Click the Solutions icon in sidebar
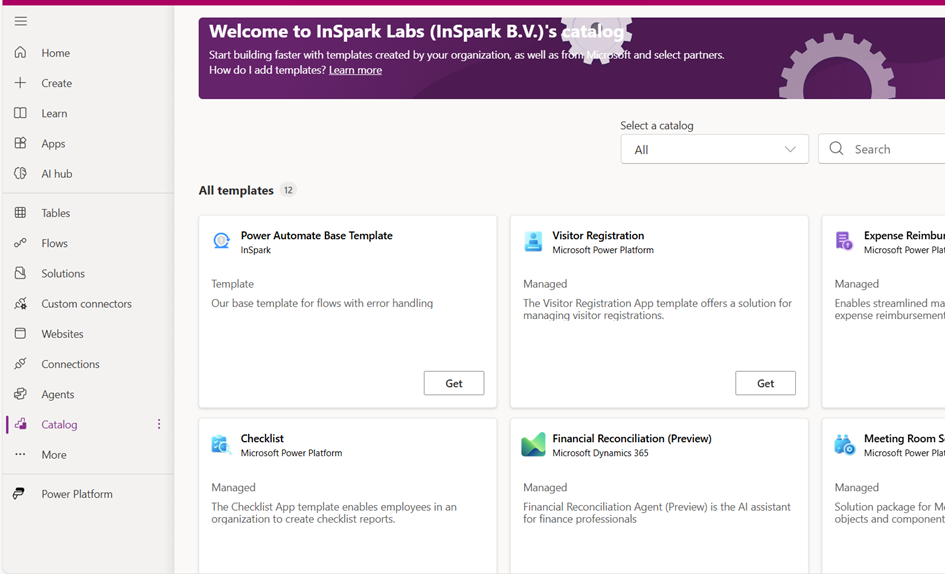The height and width of the screenshot is (574, 945). tap(20, 273)
